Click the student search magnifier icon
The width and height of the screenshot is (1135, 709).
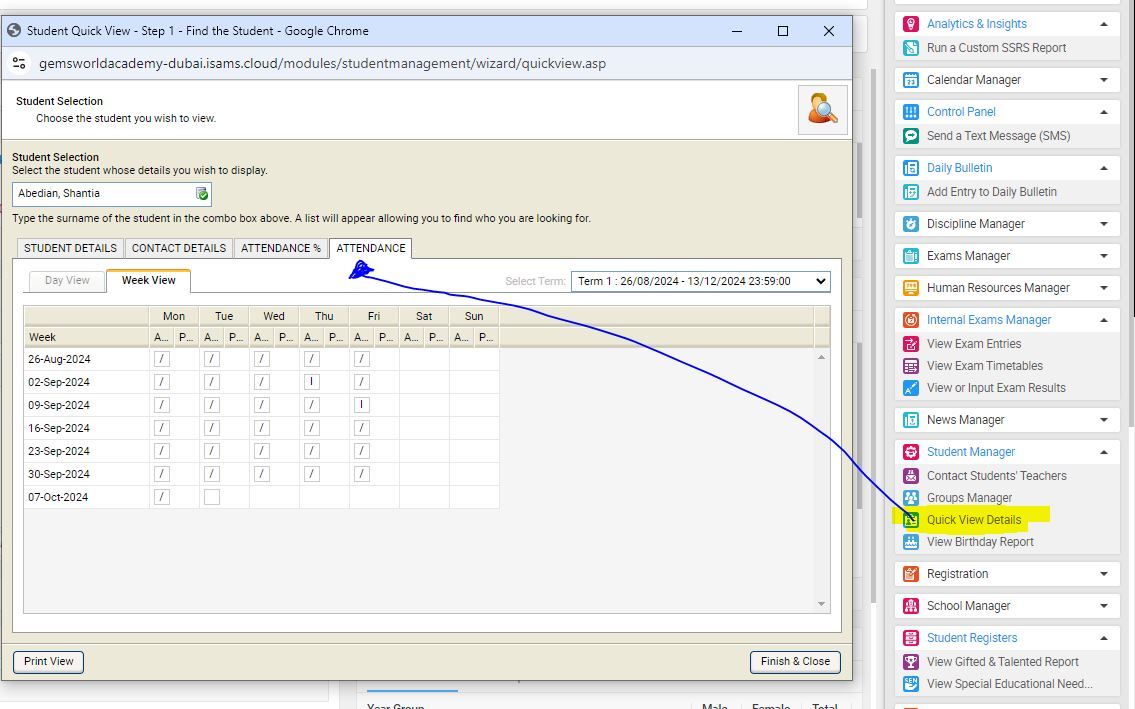pos(822,109)
